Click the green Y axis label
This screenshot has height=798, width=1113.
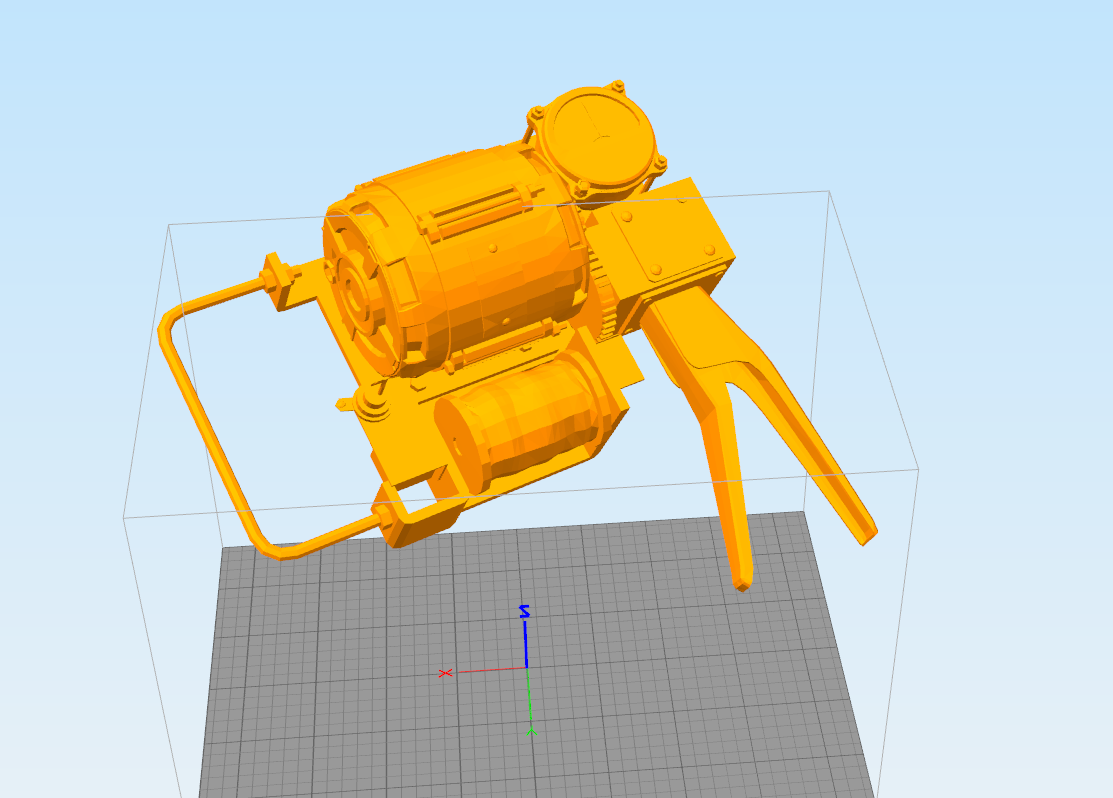(x=532, y=731)
